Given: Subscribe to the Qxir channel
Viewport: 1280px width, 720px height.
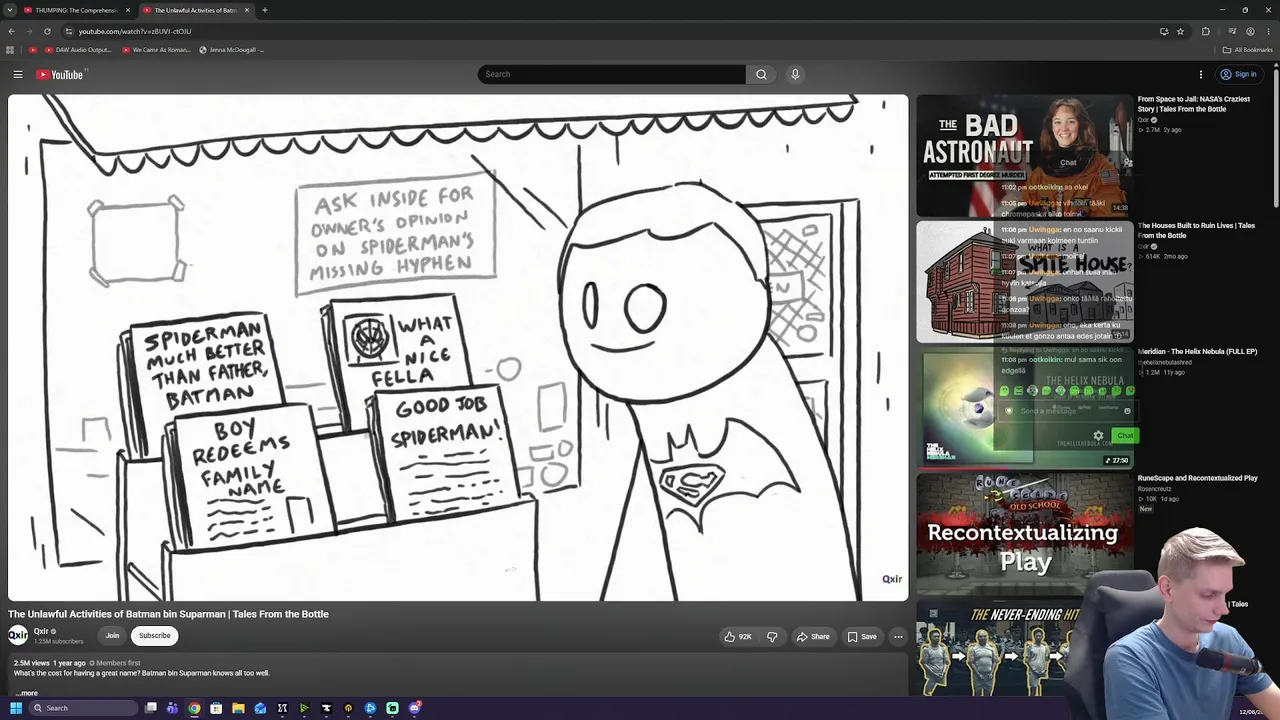Looking at the screenshot, I should click(154, 636).
